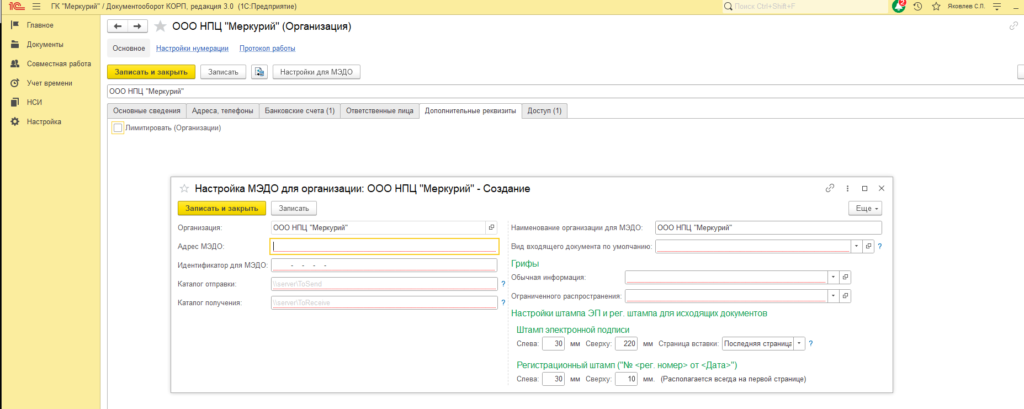Screen dimensions: 1024x409
Task: Click the report icon next to Записать
Action: coord(259,72)
